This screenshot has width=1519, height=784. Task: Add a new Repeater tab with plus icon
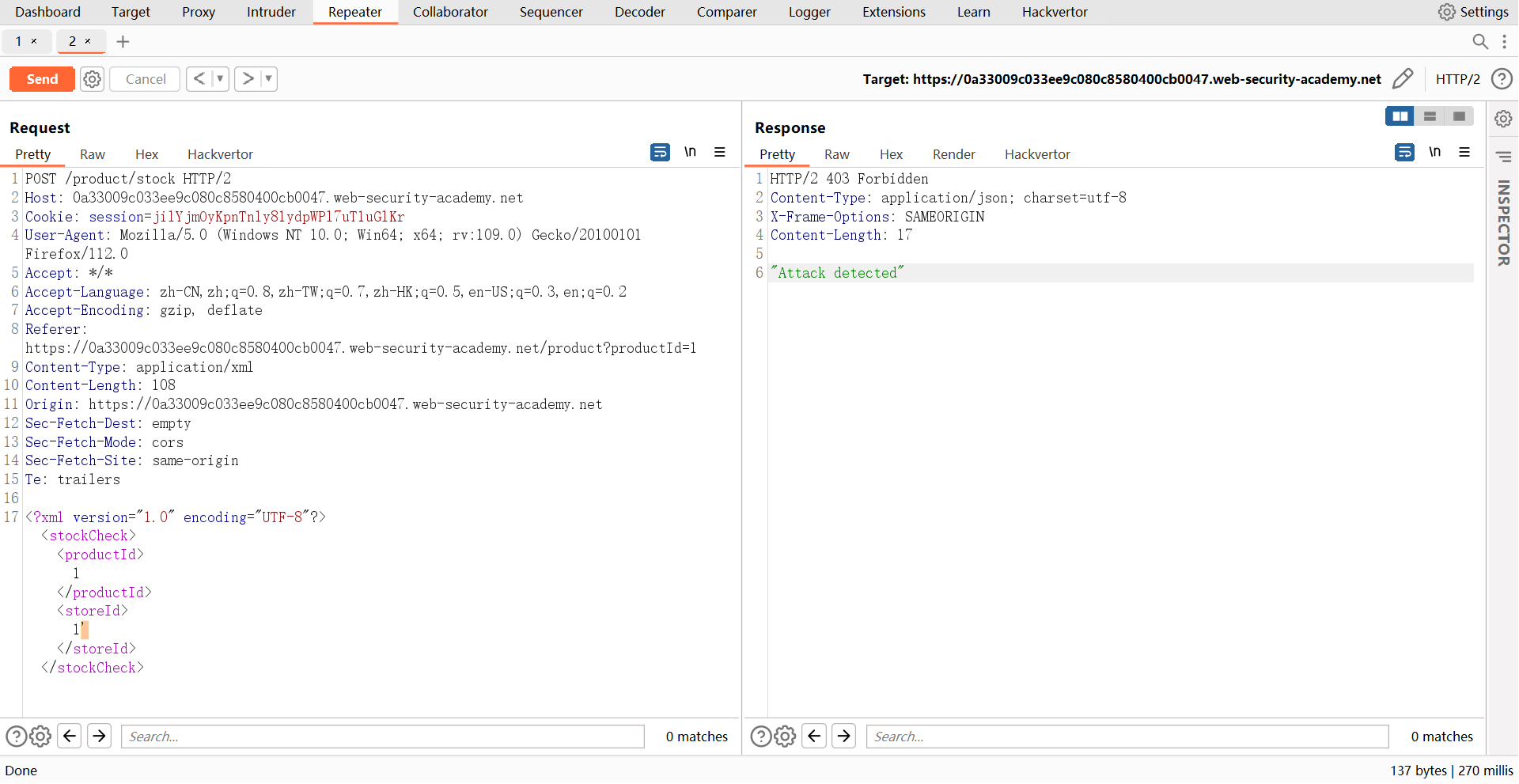click(123, 42)
